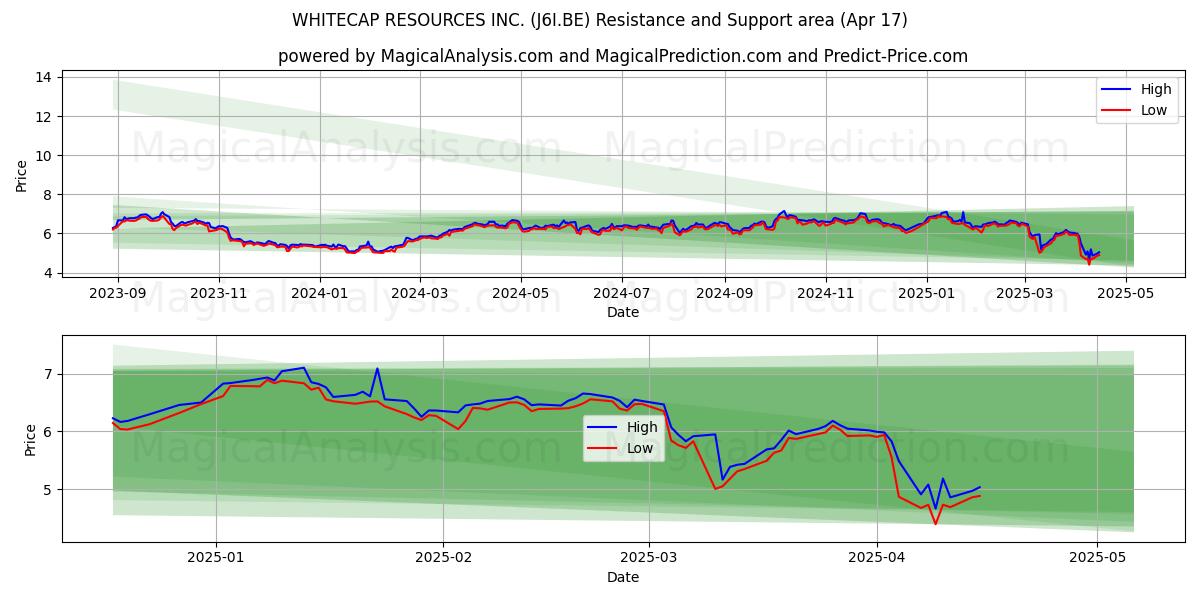Click the 'Date' axis label under top chart
1200x600 pixels.
[622, 312]
